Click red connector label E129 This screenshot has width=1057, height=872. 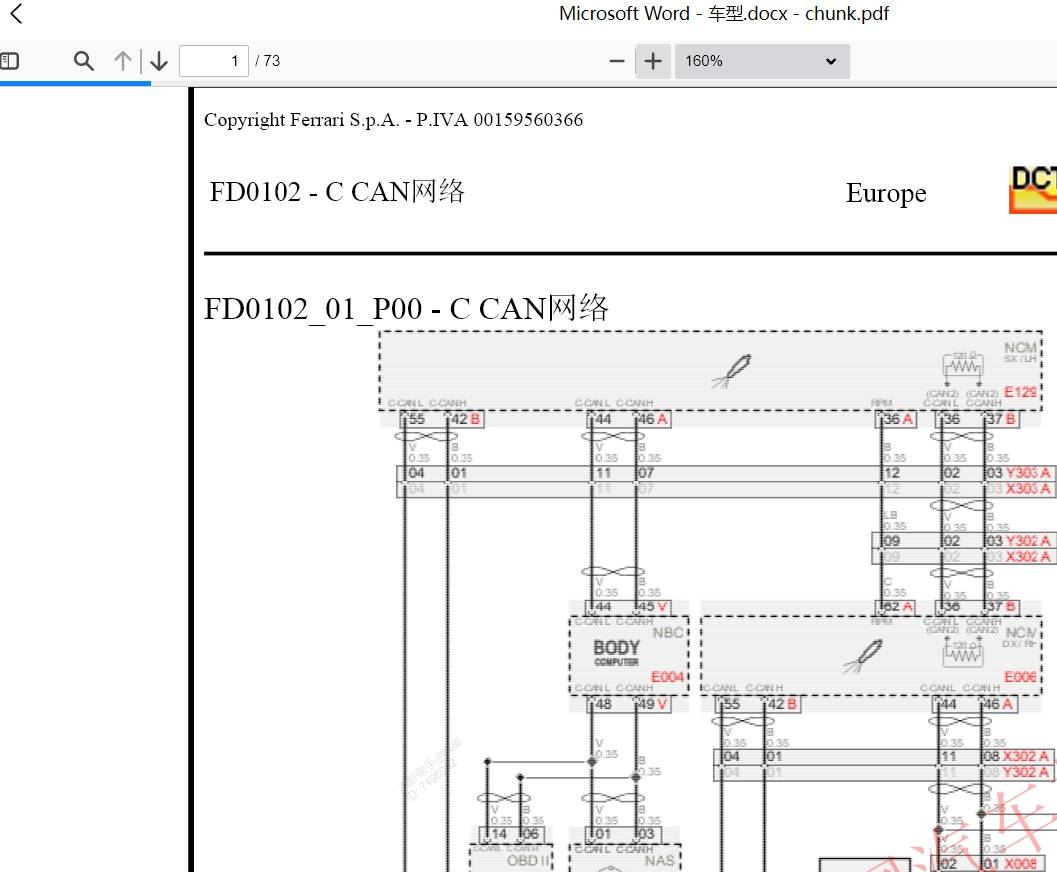pos(1020,392)
